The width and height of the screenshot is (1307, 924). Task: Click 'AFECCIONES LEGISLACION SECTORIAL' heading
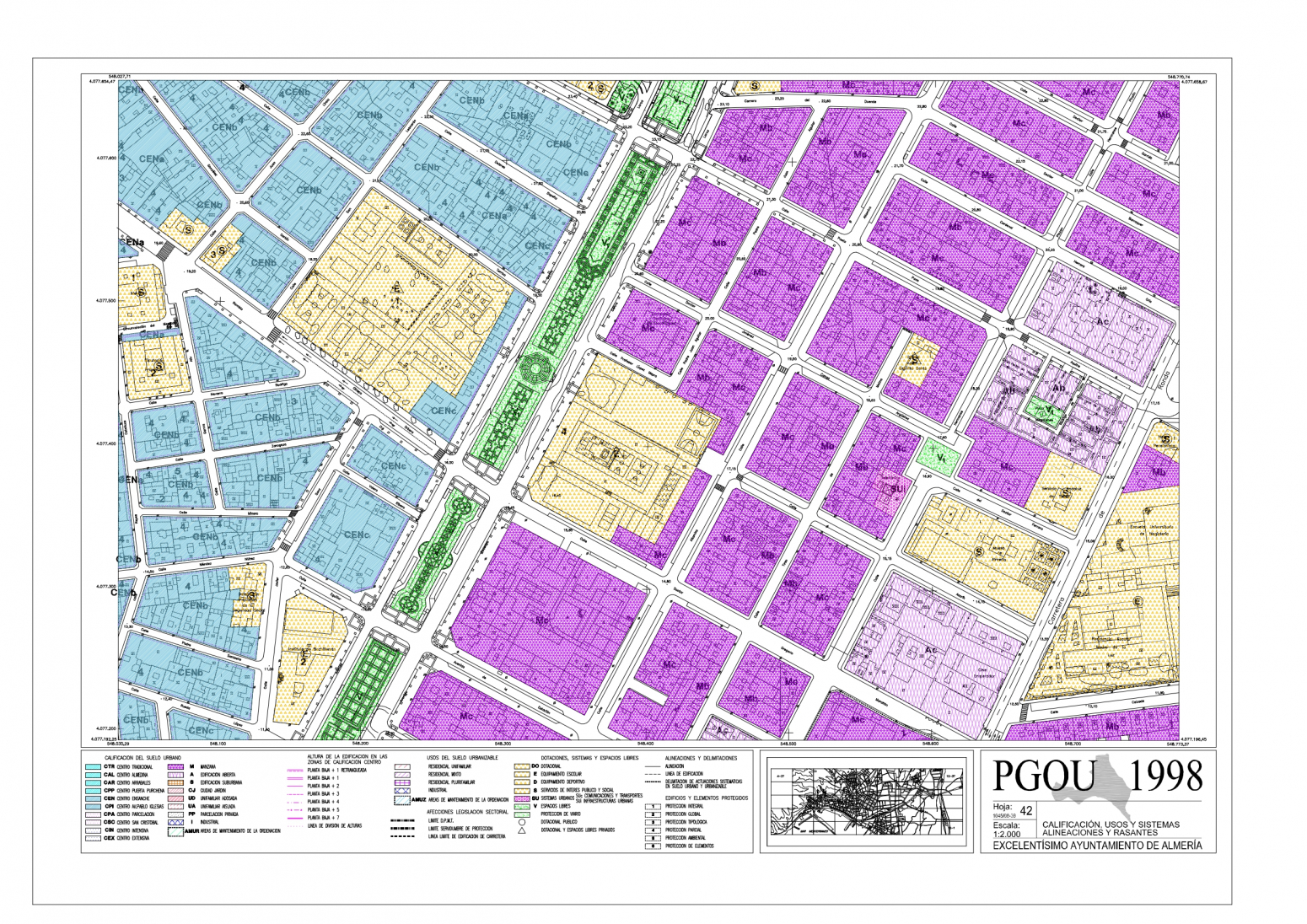pos(467,812)
